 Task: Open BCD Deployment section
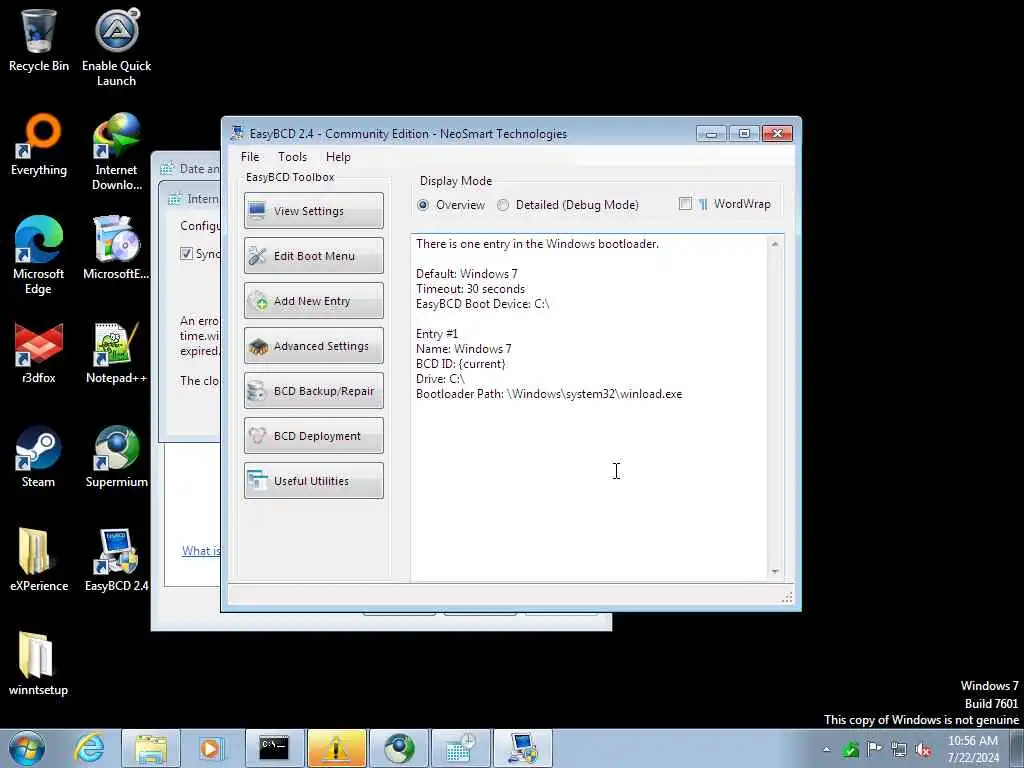tap(313, 436)
